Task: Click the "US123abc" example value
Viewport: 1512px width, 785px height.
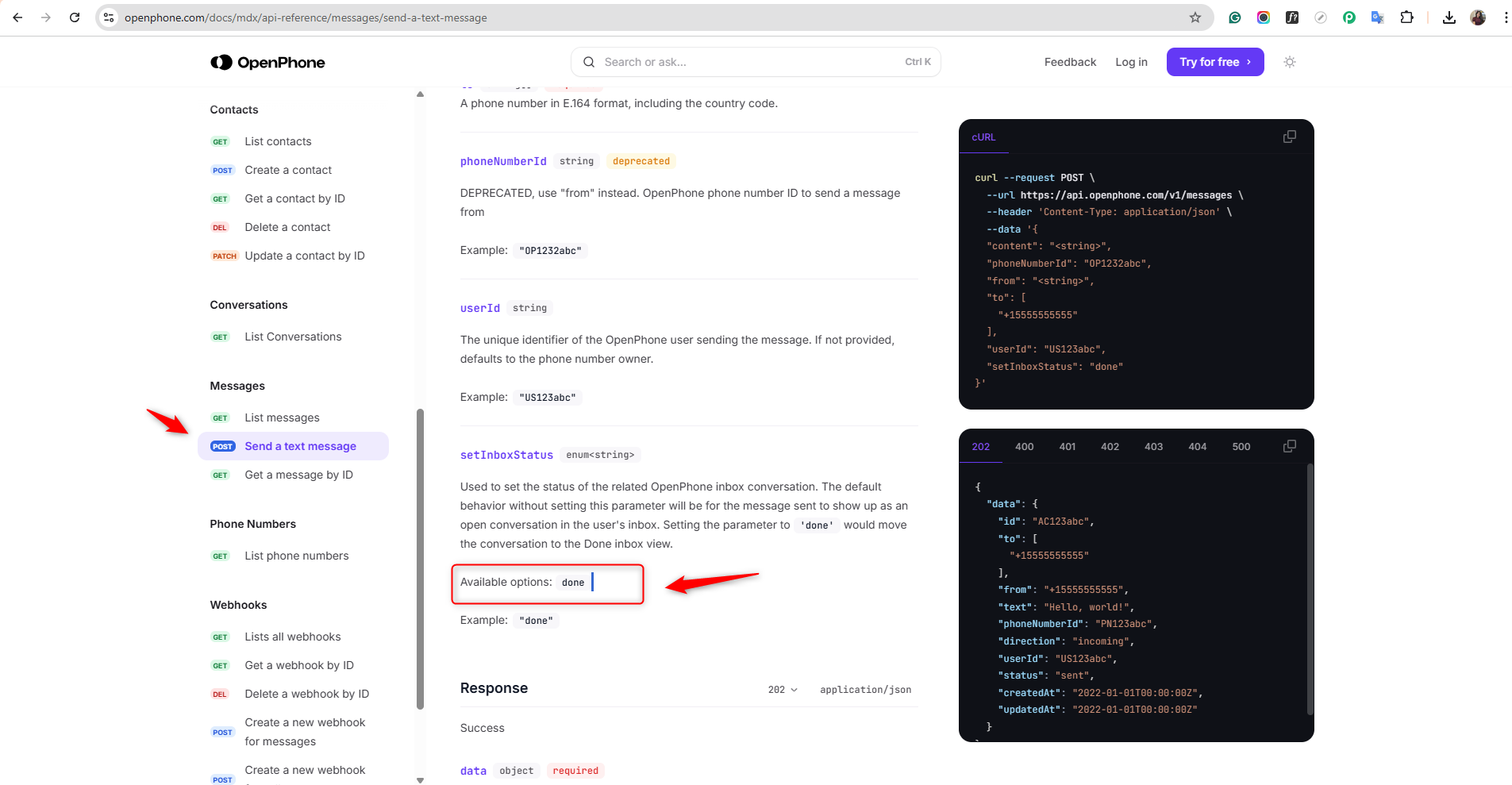Action: pyautogui.click(x=548, y=398)
